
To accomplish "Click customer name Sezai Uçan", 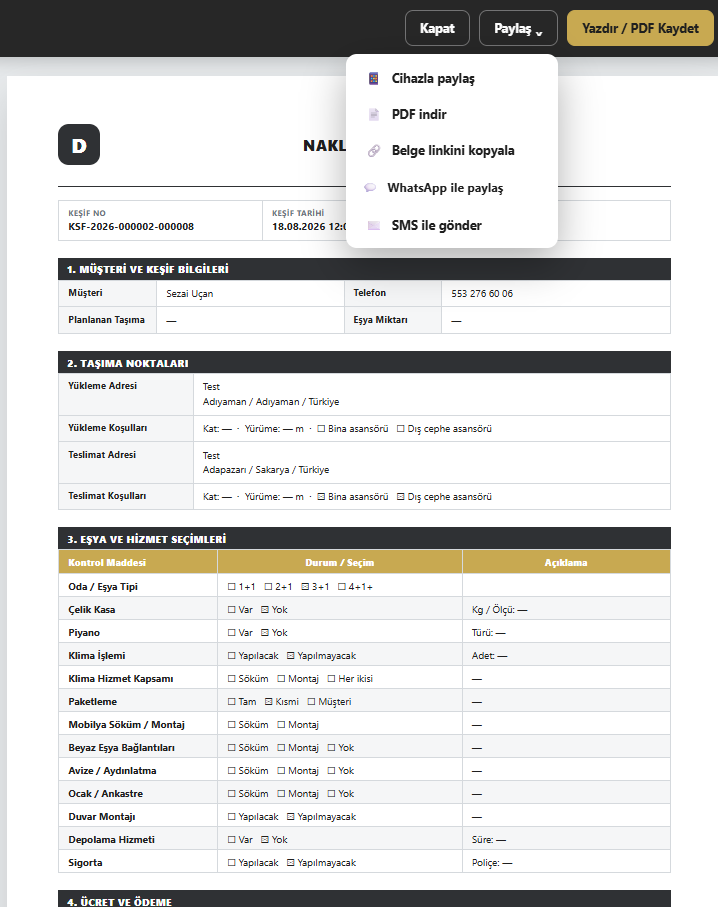I will click(190, 294).
